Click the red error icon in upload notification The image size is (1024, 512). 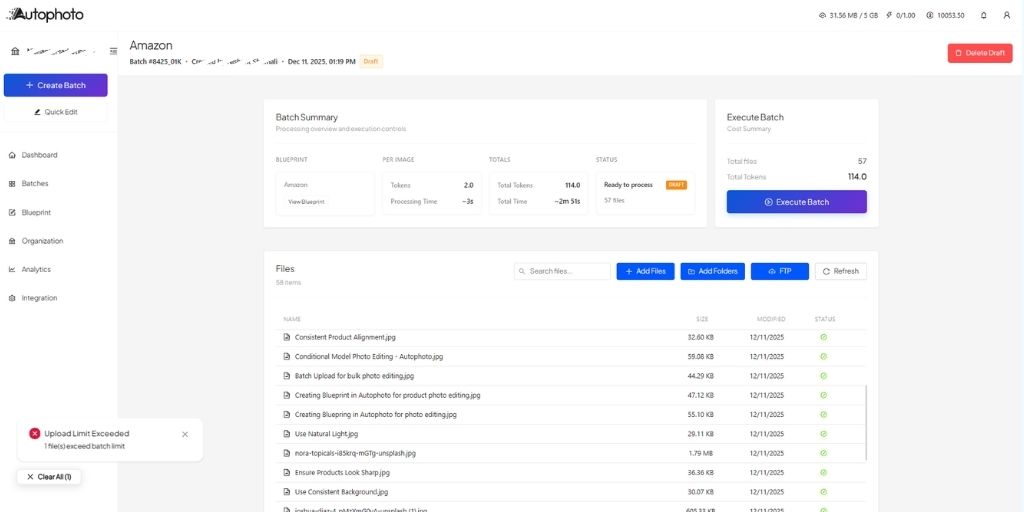pos(35,434)
